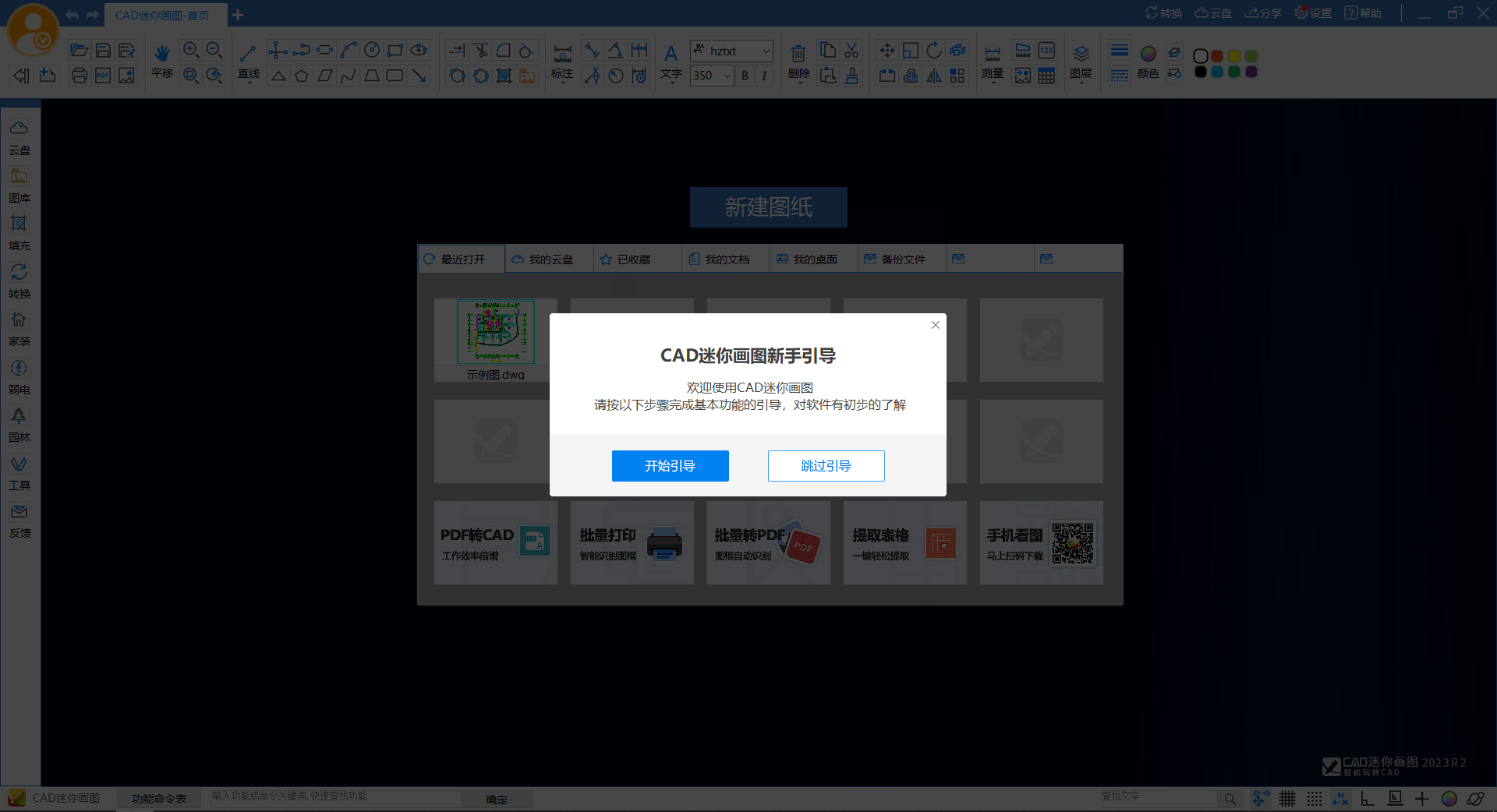Expand the Measure (测量) dropdown arrow

[993, 83]
